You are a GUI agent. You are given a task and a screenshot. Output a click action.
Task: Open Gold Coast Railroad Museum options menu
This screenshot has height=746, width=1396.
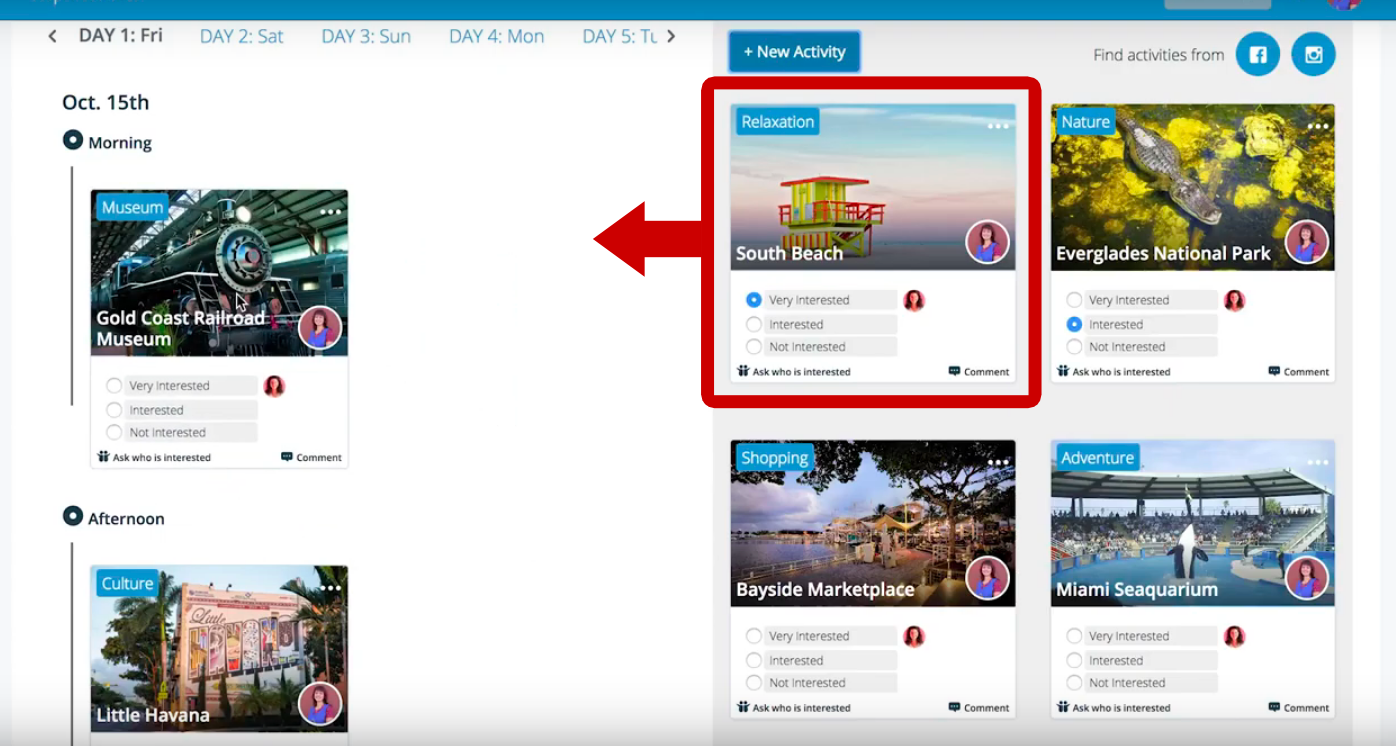(x=331, y=212)
